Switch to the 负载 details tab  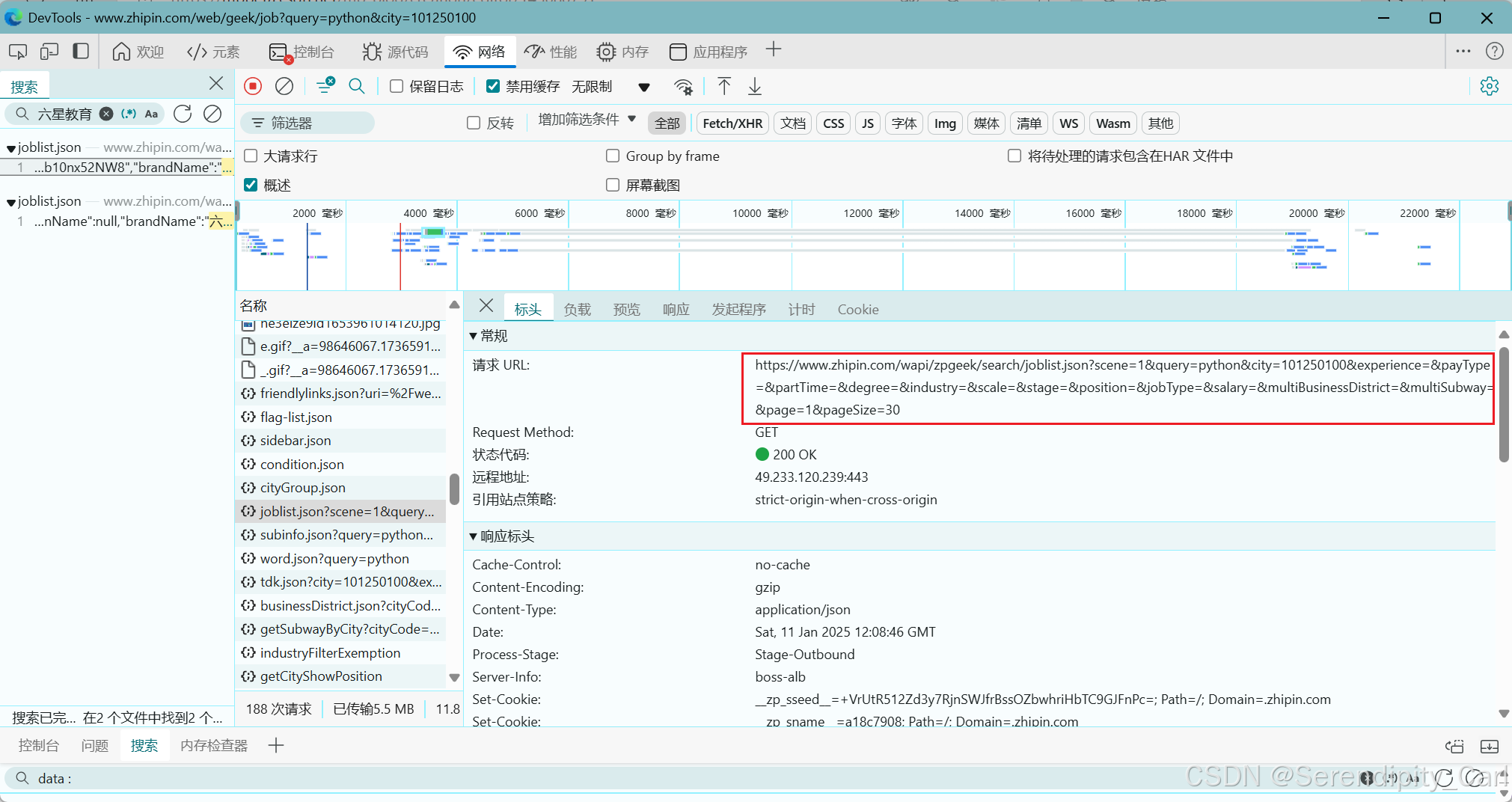pos(577,309)
